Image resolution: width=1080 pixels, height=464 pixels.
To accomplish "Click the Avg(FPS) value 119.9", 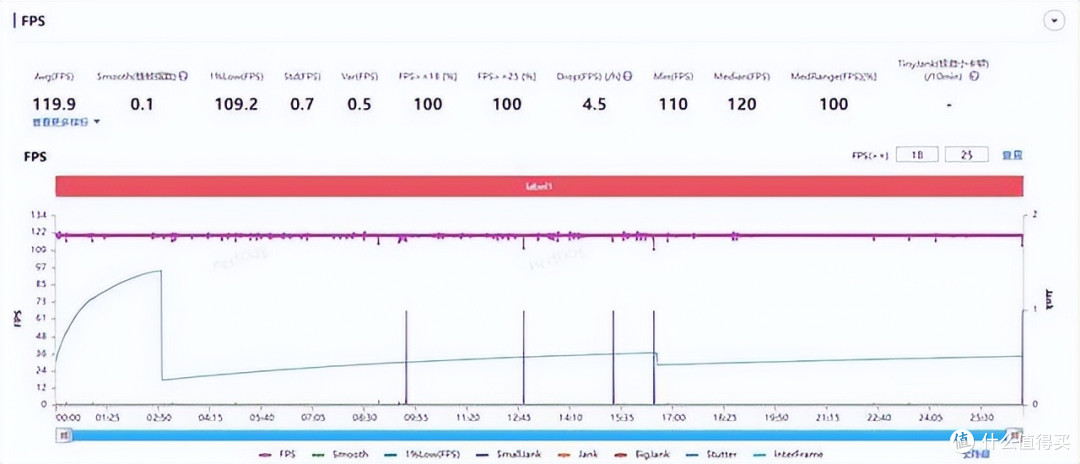I will pyautogui.click(x=54, y=105).
